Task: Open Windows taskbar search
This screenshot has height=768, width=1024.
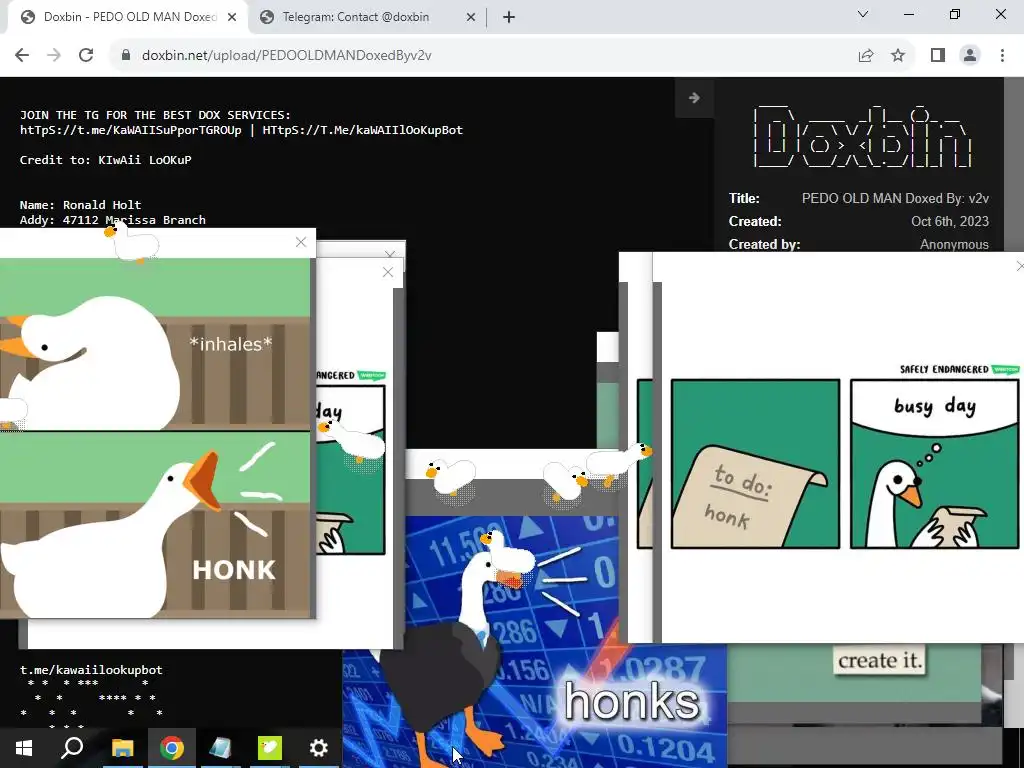Action: tap(72, 748)
